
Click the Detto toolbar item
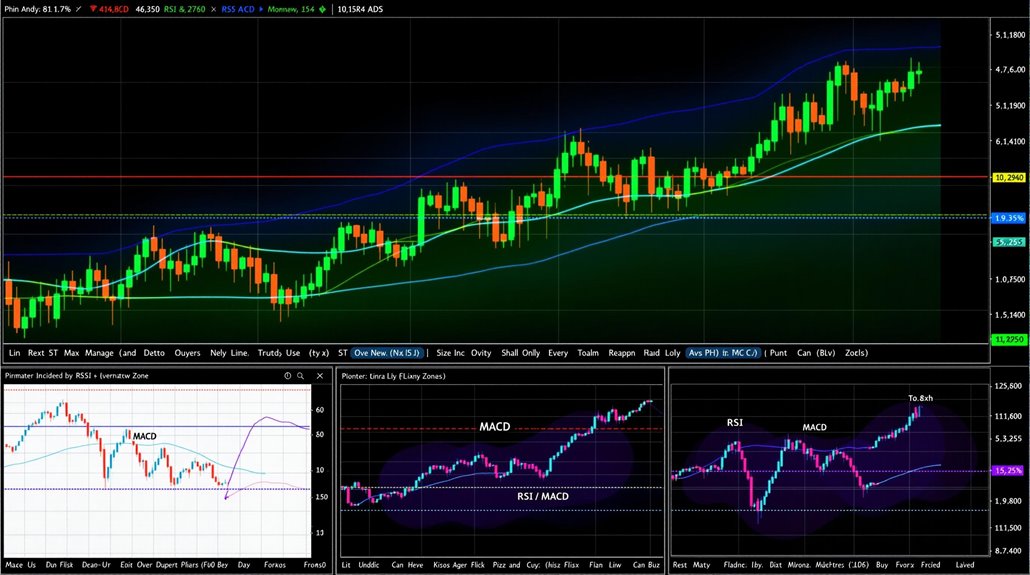pos(154,353)
